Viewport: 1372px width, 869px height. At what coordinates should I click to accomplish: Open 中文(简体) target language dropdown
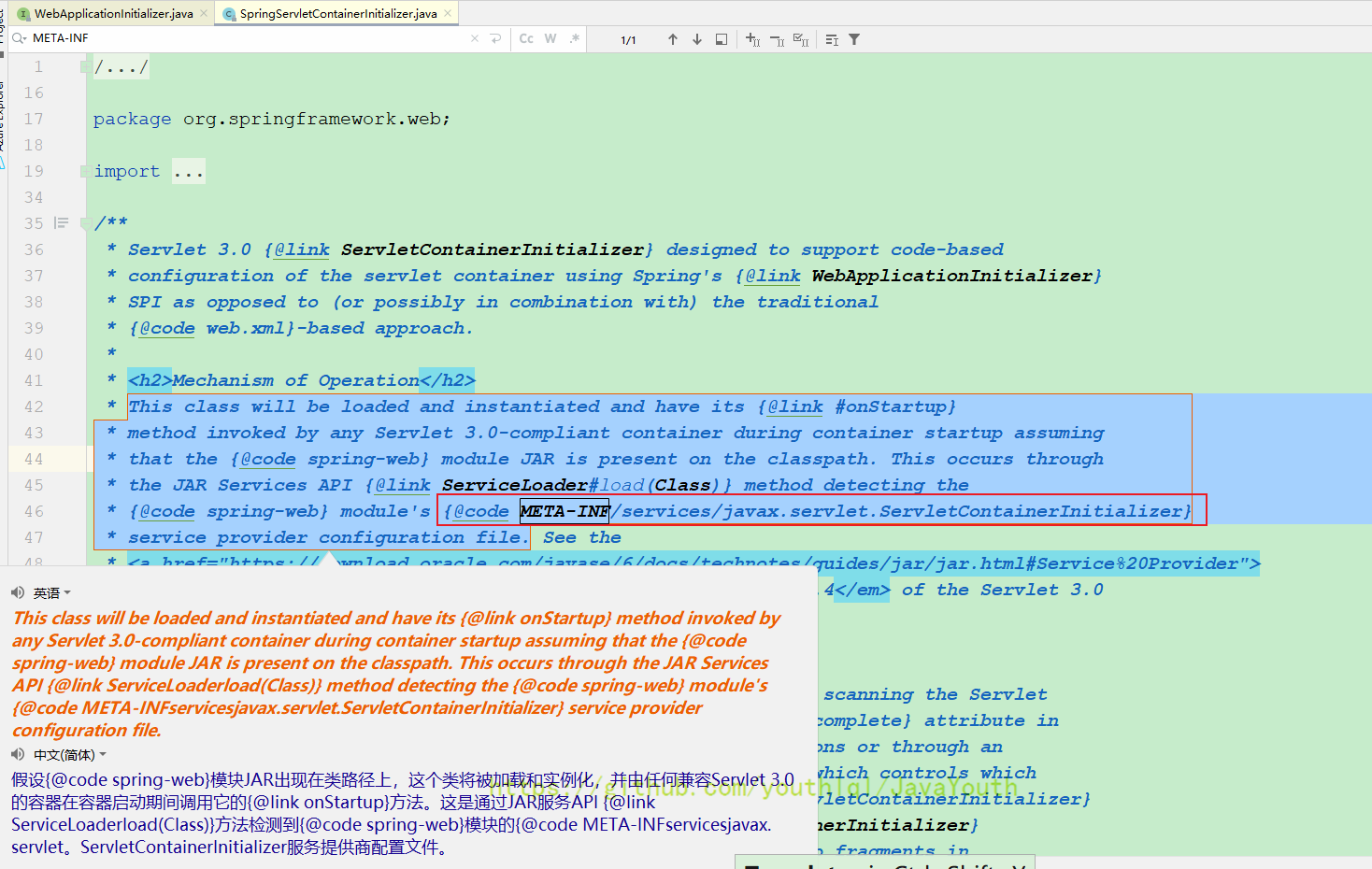70,755
